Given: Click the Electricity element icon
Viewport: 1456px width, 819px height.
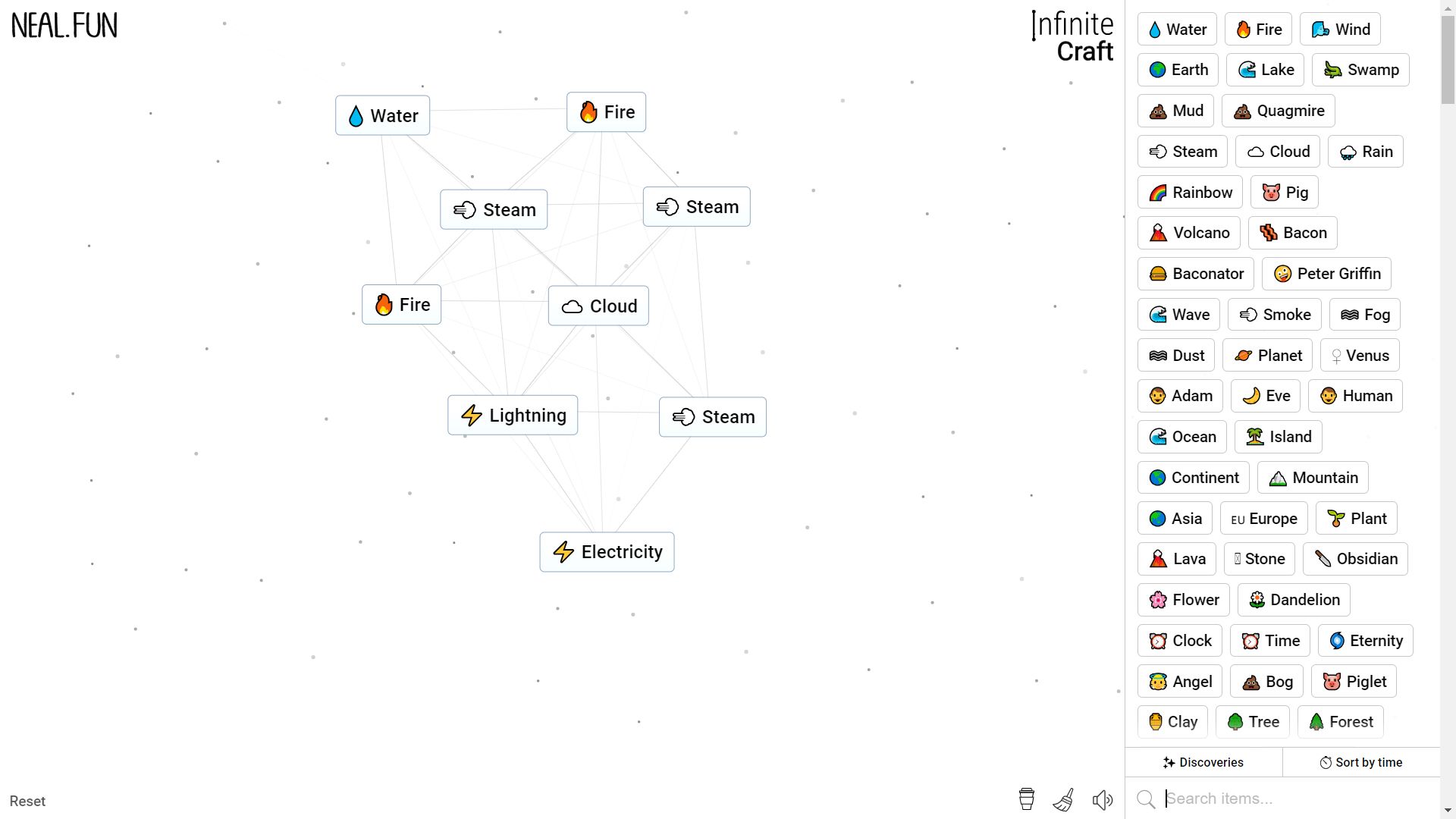Looking at the screenshot, I should point(565,551).
